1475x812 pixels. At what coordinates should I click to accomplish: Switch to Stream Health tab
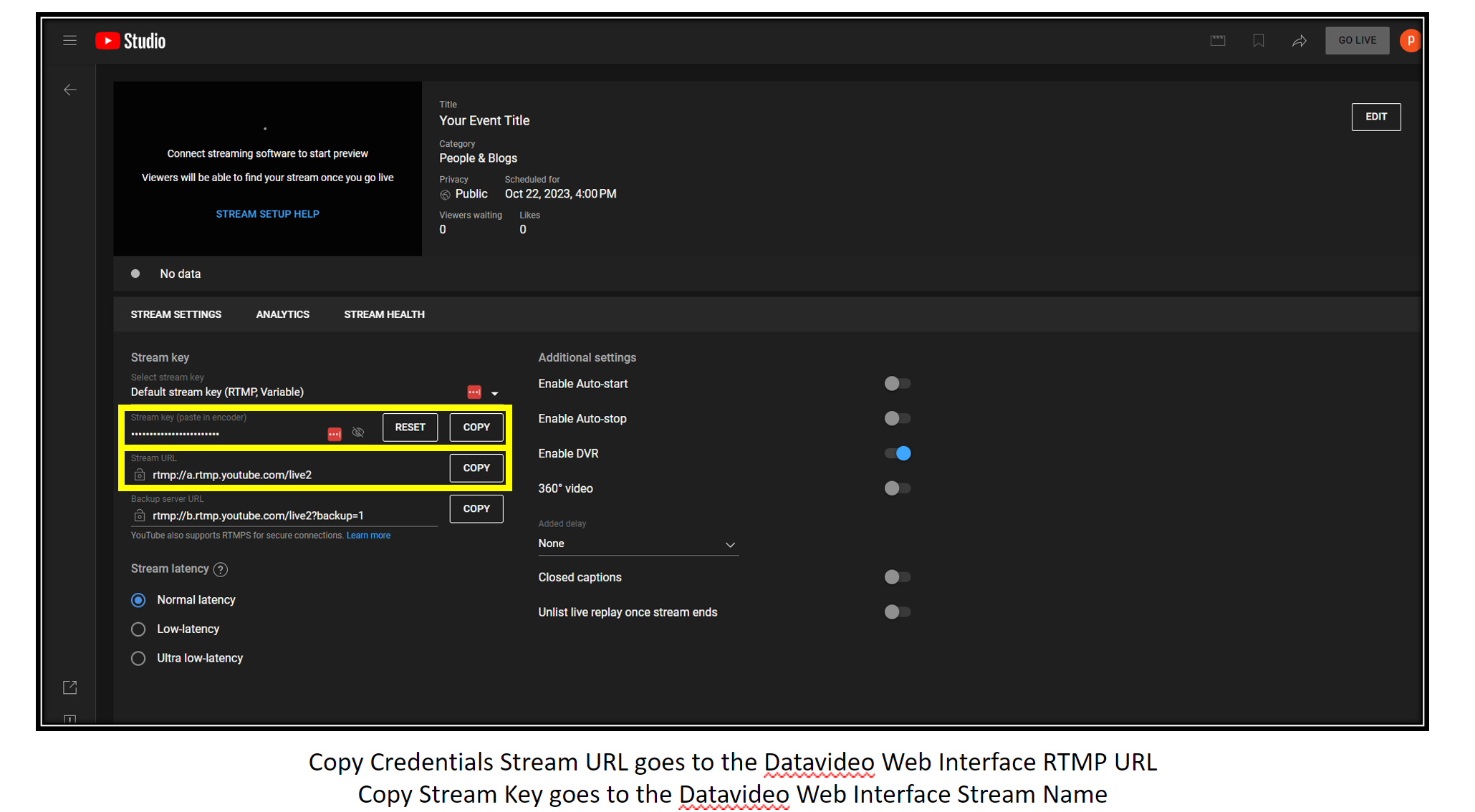tap(384, 314)
